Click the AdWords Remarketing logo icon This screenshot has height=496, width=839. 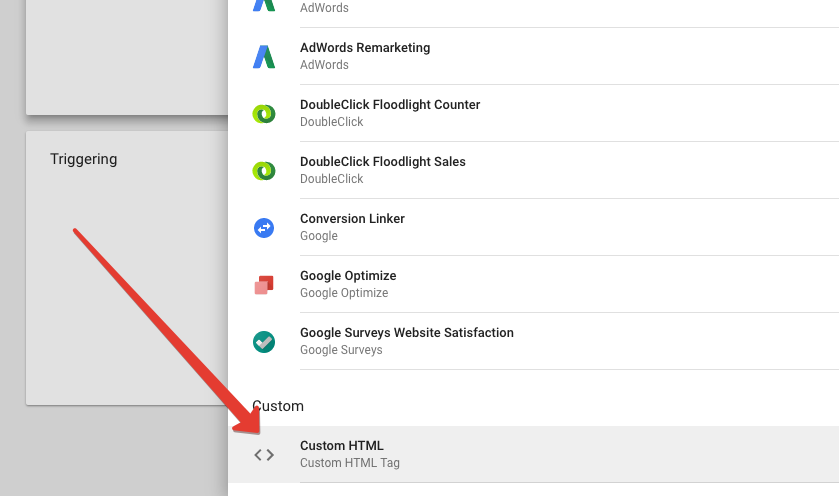click(264, 57)
